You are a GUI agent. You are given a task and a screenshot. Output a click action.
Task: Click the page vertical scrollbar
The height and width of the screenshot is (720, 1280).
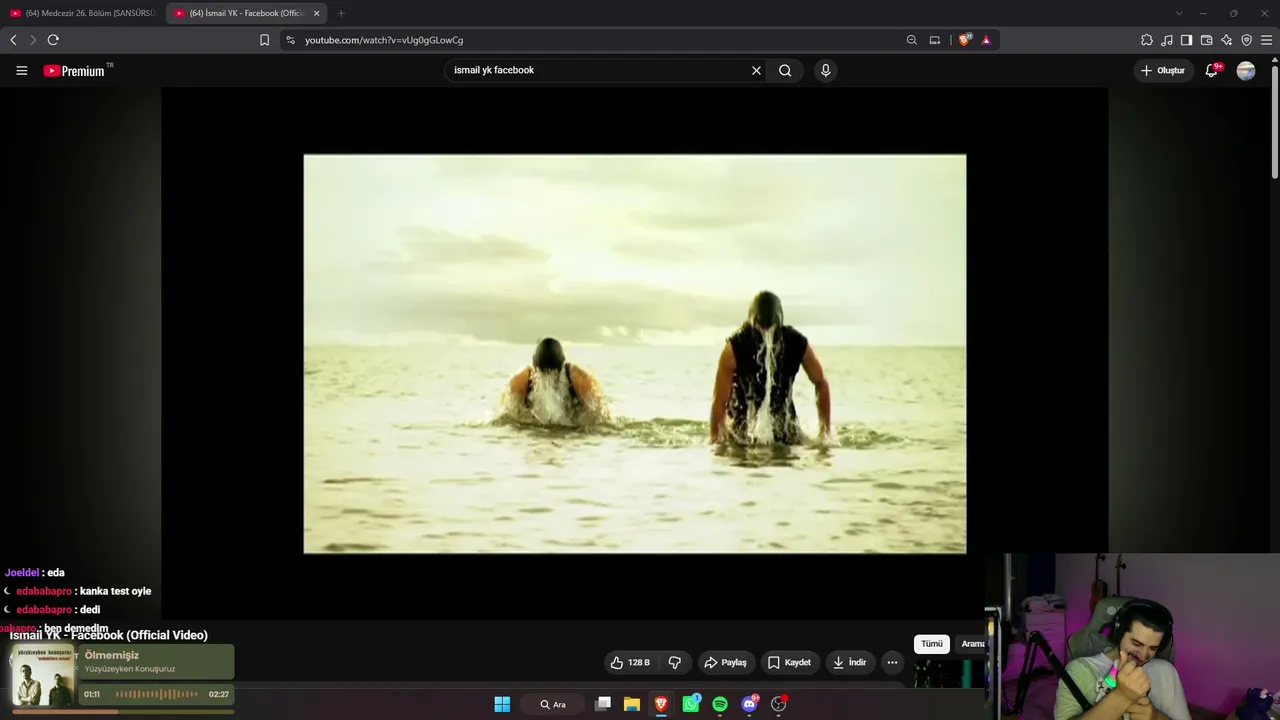click(x=1274, y=120)
